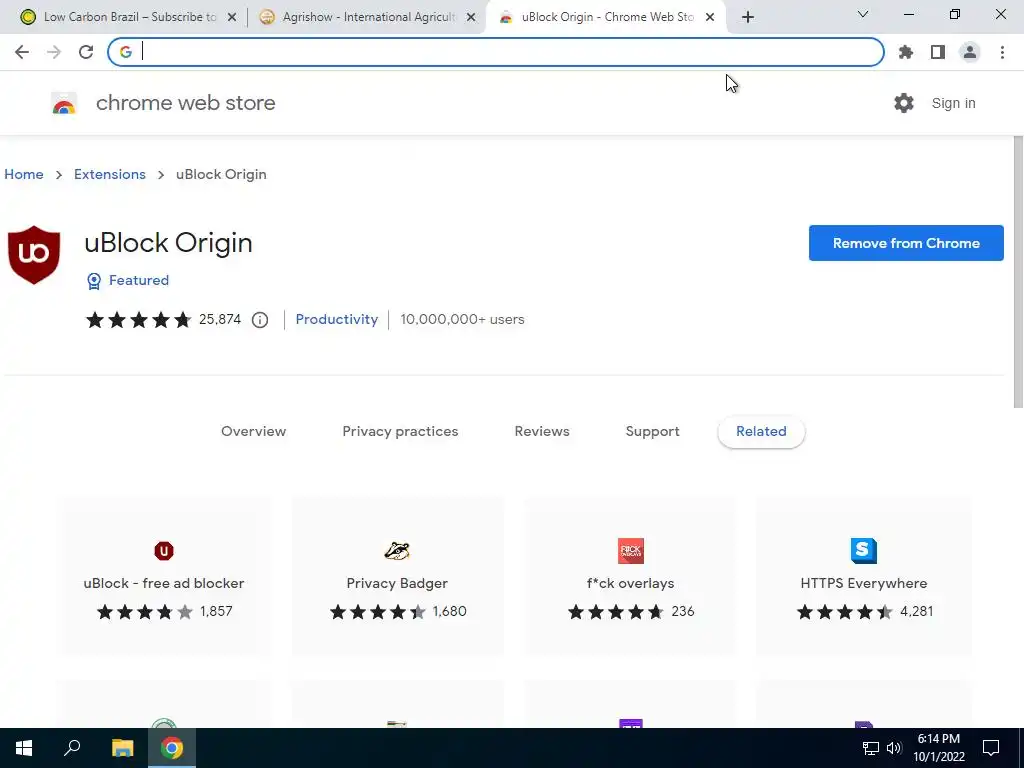Viewport: 1024px width, 768px height.
Task: Click the HTTPS Everywhere icon
Action: pyautogui.click(x=863, y=551)
